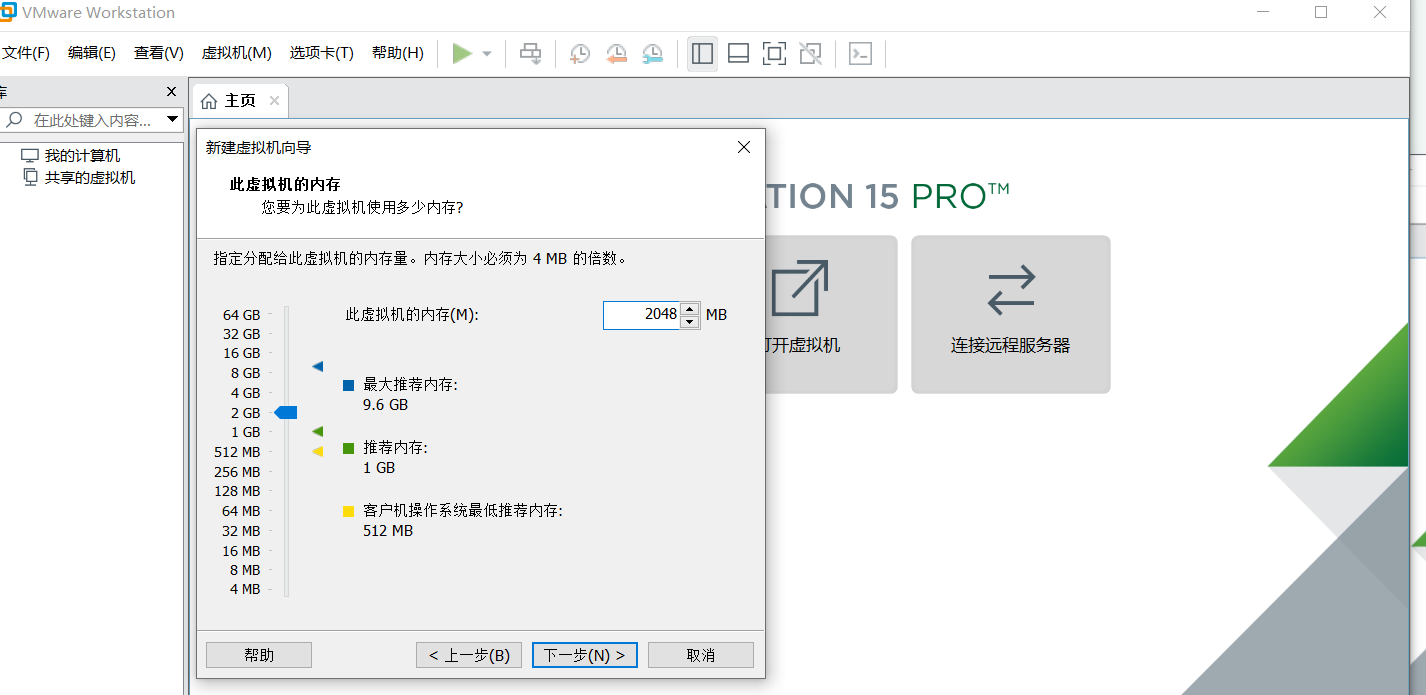Increase memory with the up stepper arrow
This screenshot has height=695, width=1426.
(690, 308)
